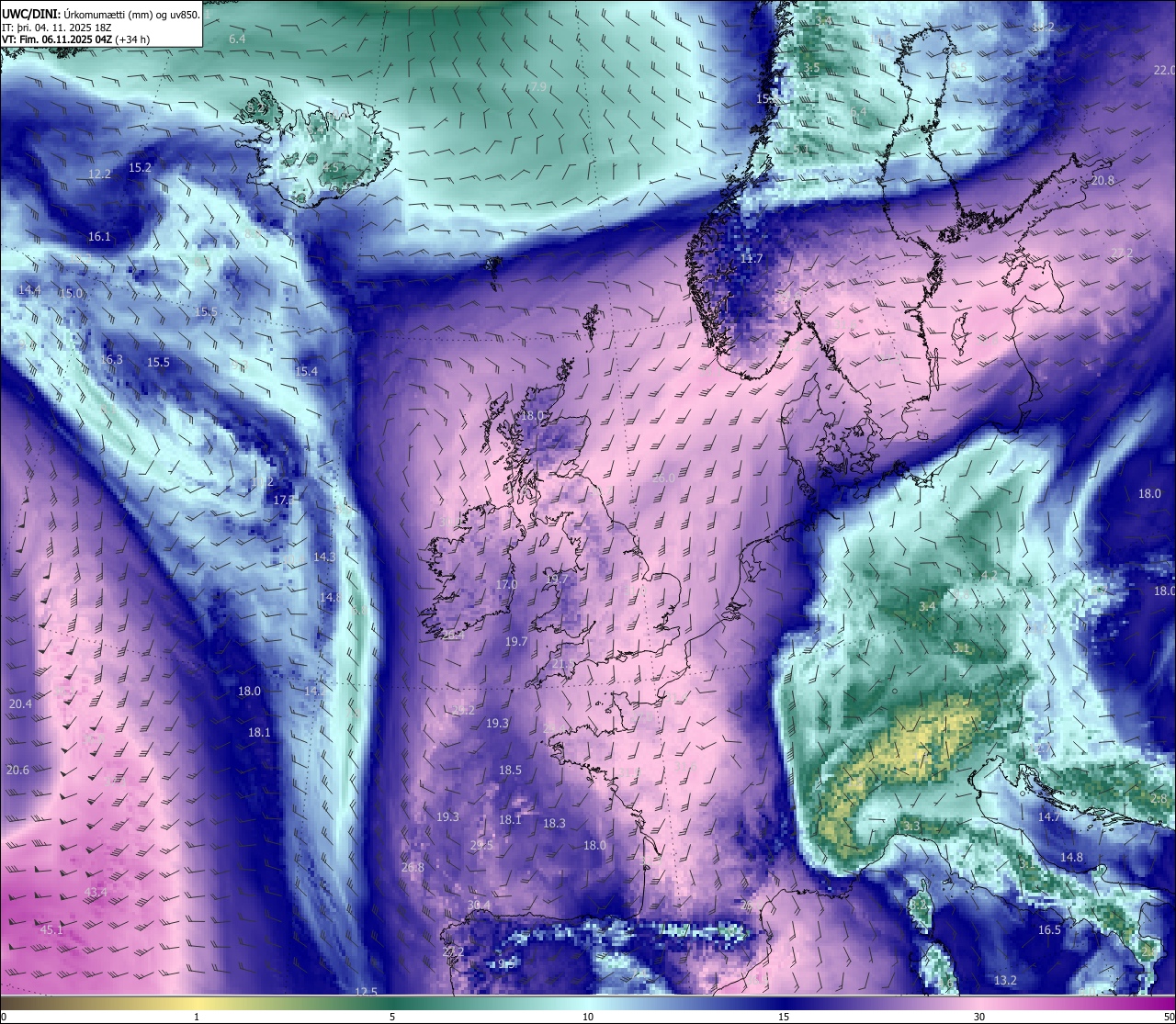
Task: Click the 26.8 value label
Action: [x=413, y=867]
